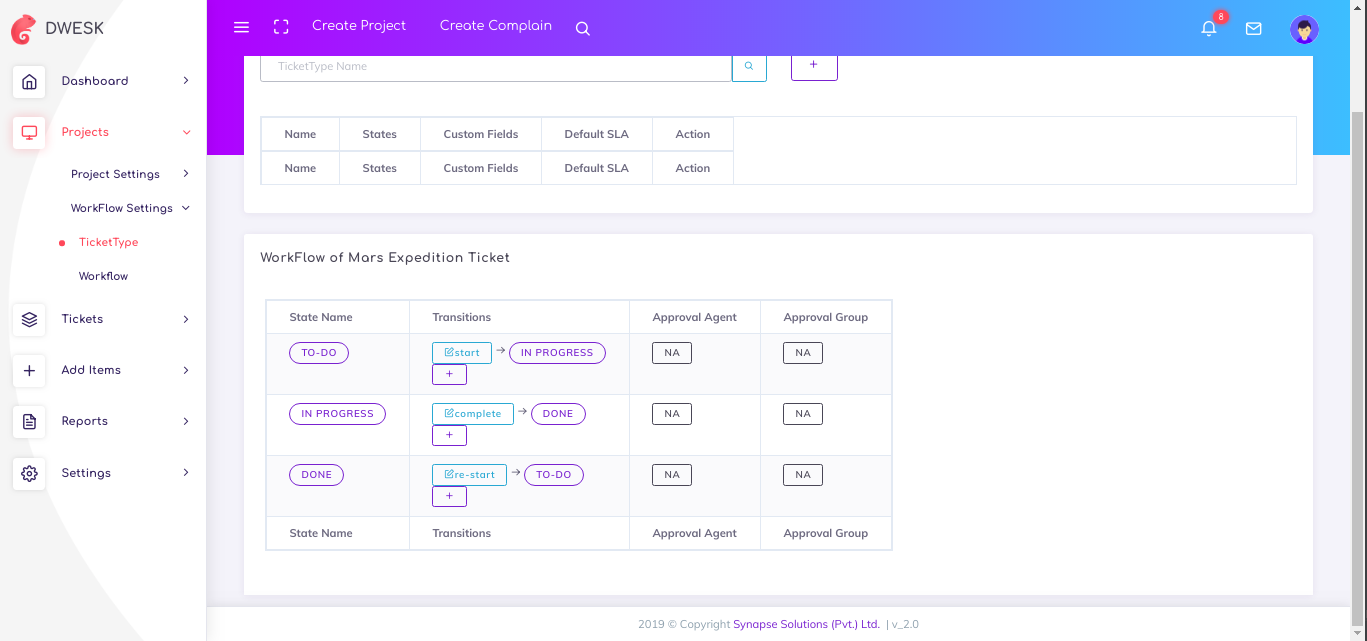Viewport: 1367px width, 641px height.
Task: Click the Dashboard home icon
Action: [29, 81]
